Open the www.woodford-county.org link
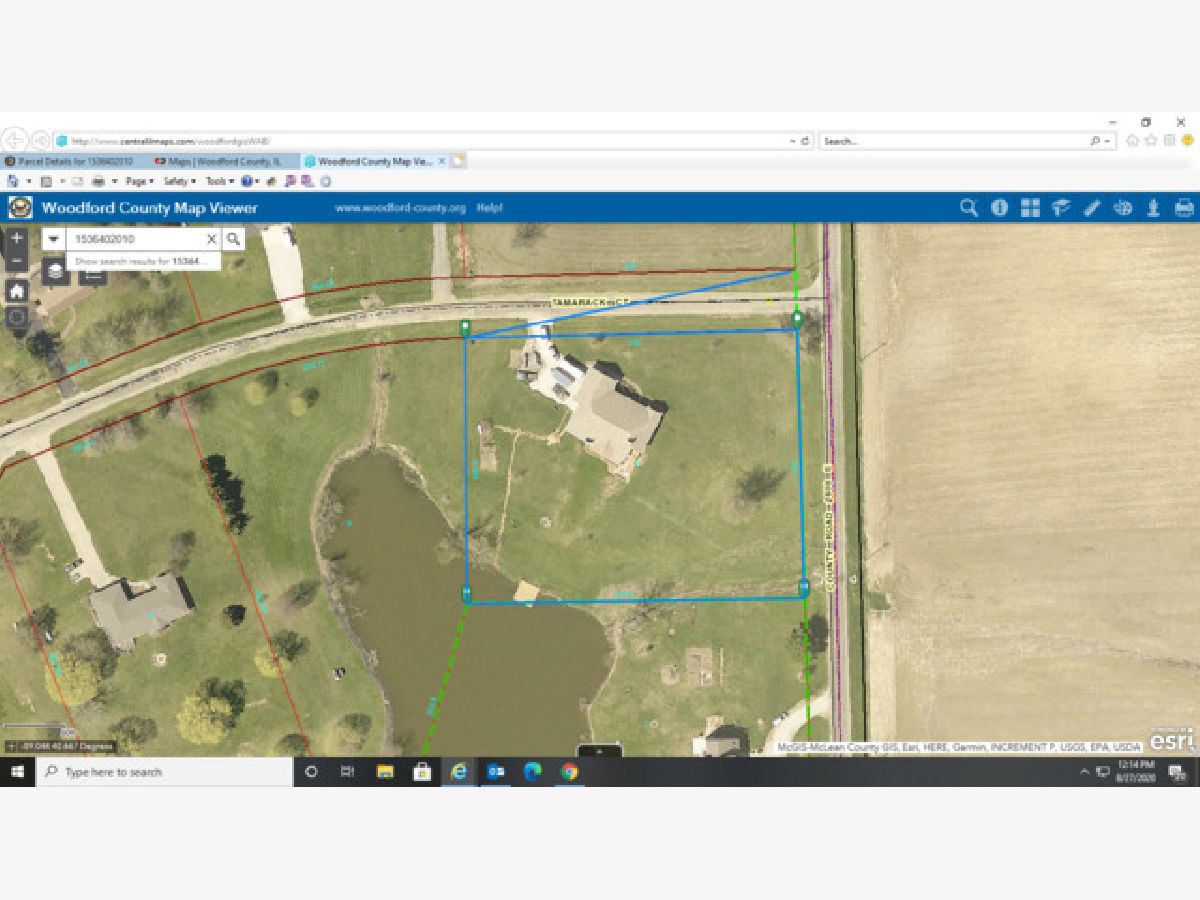This screenshot has height=900, width=1200. point(400,208)
